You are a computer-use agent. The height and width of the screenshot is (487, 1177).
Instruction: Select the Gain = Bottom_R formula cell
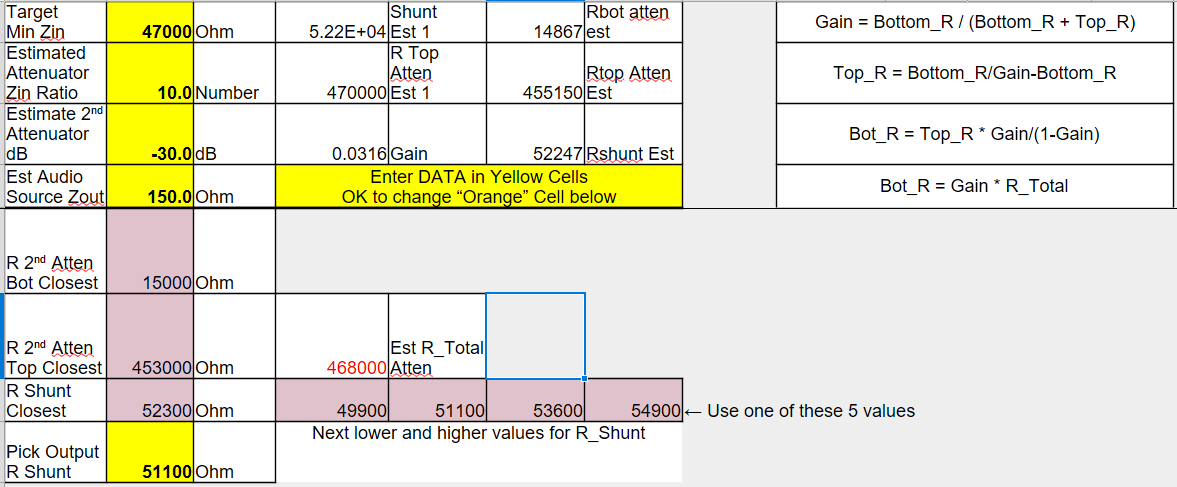pyautogui.click(x=975, y=22)
